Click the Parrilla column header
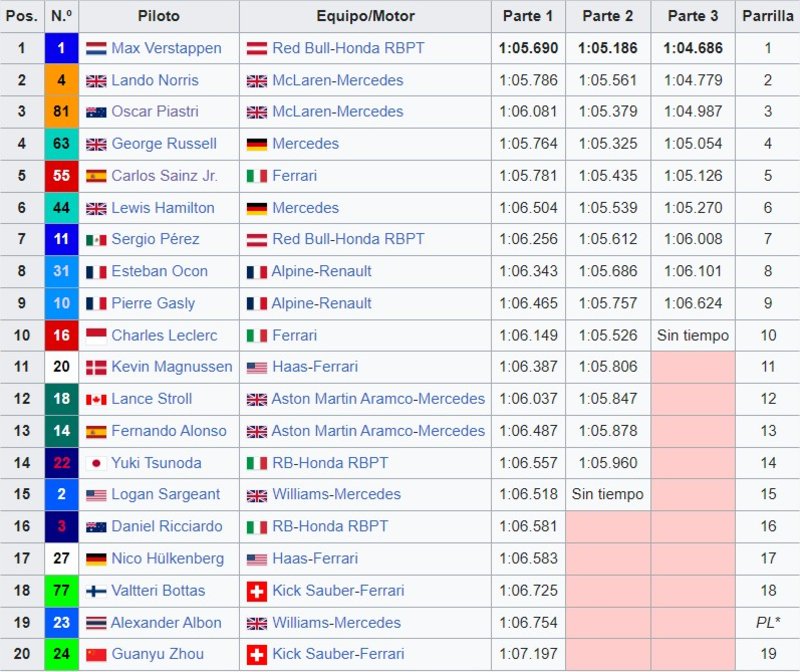The image size is (800, 672). point(767,16)
